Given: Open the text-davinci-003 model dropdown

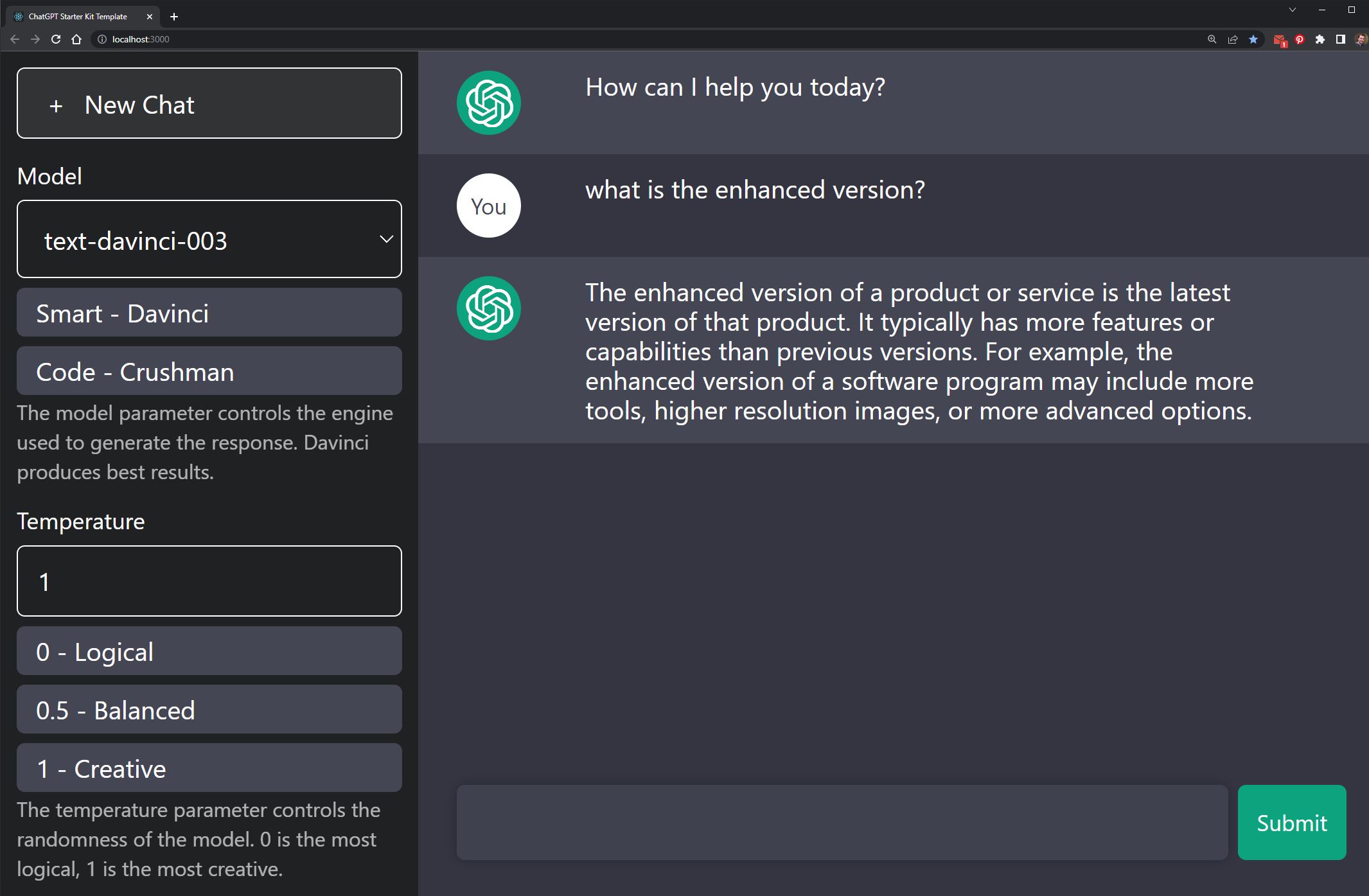Looking at the screenshot, I should (x=209, y=240).
